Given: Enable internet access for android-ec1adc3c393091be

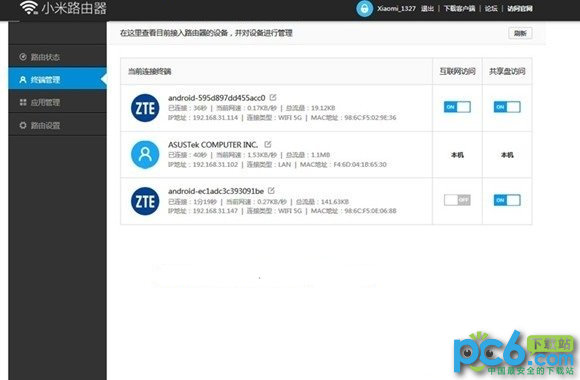Looking at the screenshot, I should (x=457, y=200).
